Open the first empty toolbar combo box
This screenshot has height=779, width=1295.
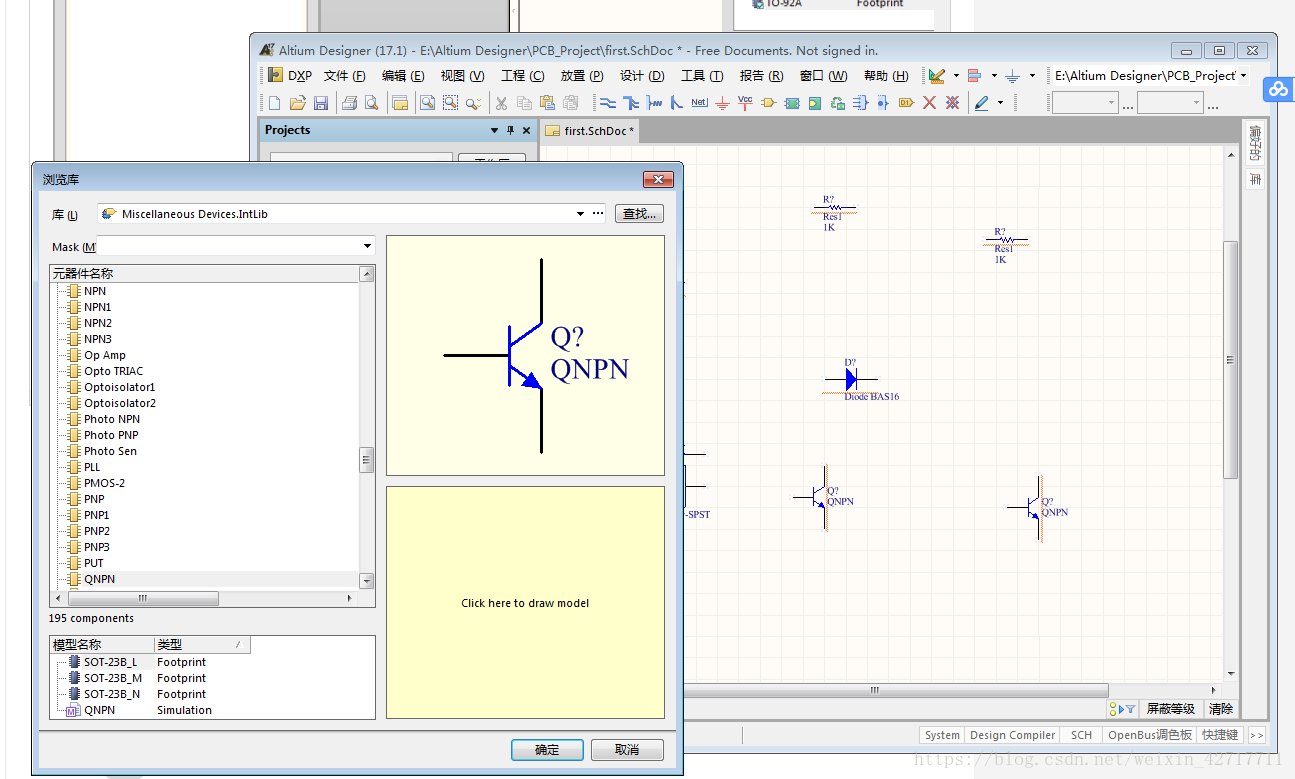[1085, 103]
